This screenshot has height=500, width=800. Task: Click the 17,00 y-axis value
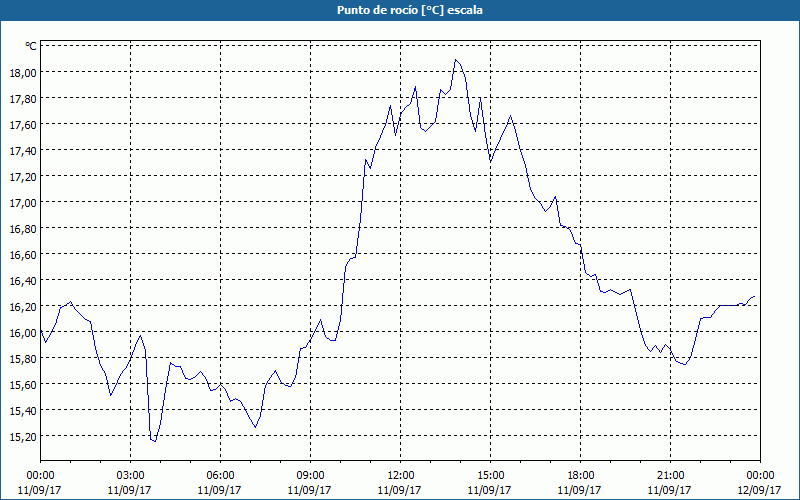pos(23,203)
